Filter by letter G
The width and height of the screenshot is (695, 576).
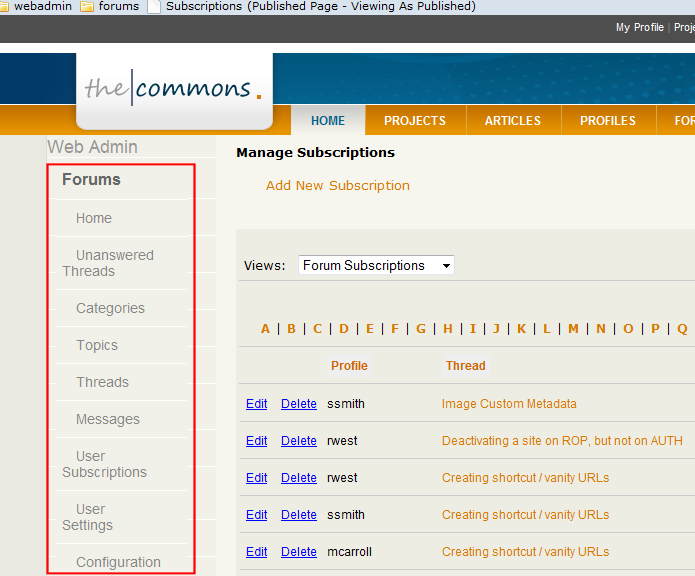[x=421, y=329]
